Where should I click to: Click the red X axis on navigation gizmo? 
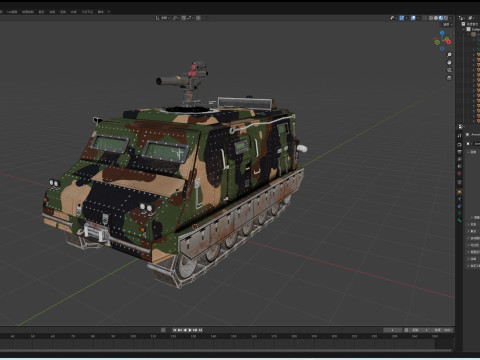pyautogui.click(x=449, y=42)
